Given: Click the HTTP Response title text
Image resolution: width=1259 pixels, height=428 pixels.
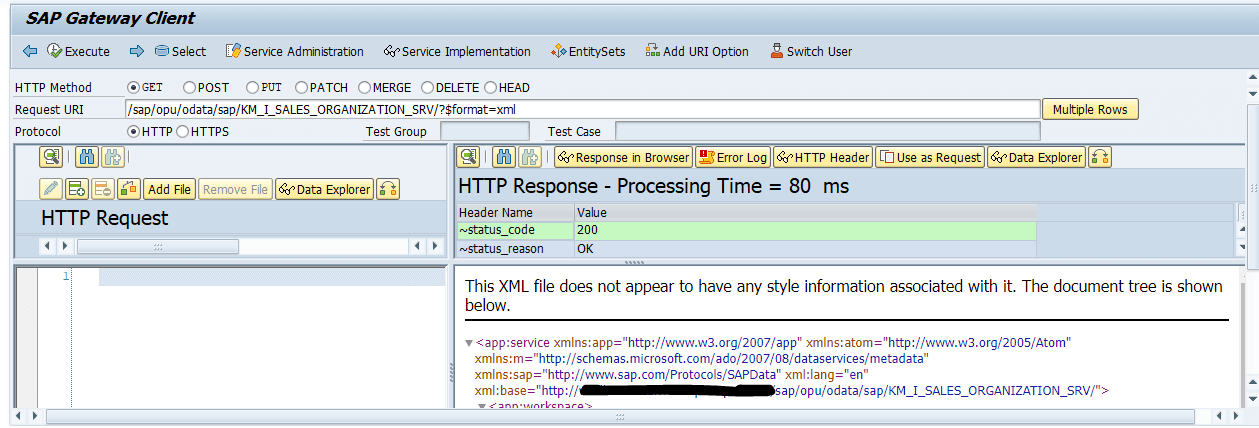Looking at the screenshot, I should tap(653, 186).
